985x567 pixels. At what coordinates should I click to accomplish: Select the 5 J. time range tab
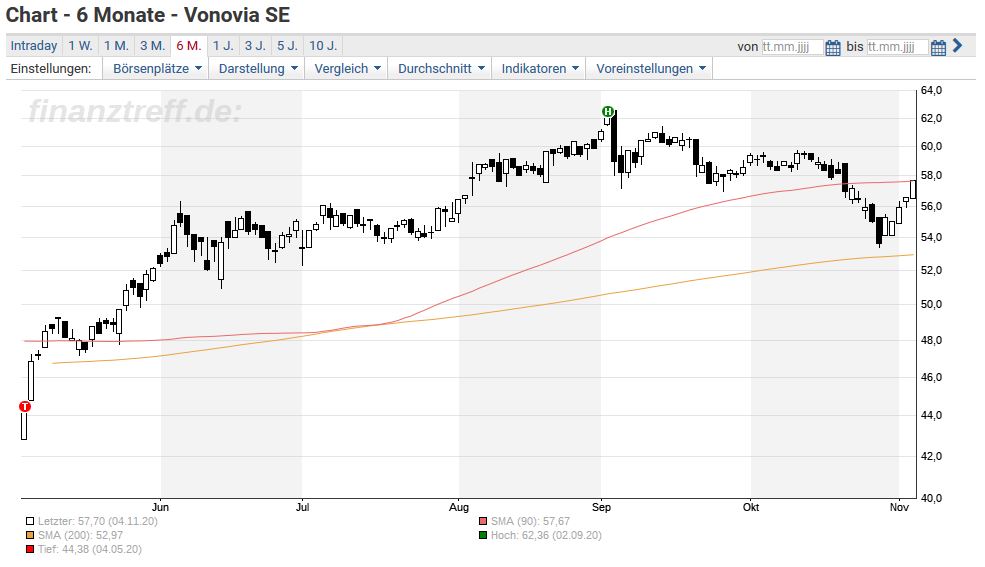click(x=288, y=46)
